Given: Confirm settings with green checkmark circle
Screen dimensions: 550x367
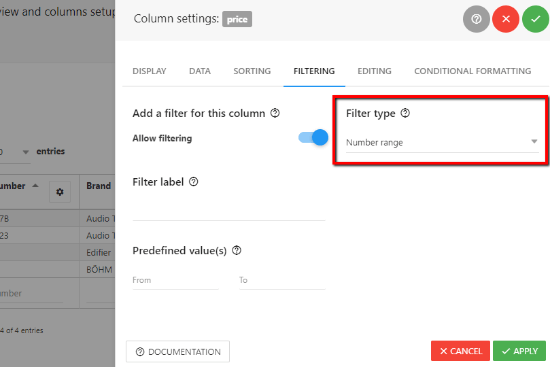Looking at the screenshot, I should (536, 19).
